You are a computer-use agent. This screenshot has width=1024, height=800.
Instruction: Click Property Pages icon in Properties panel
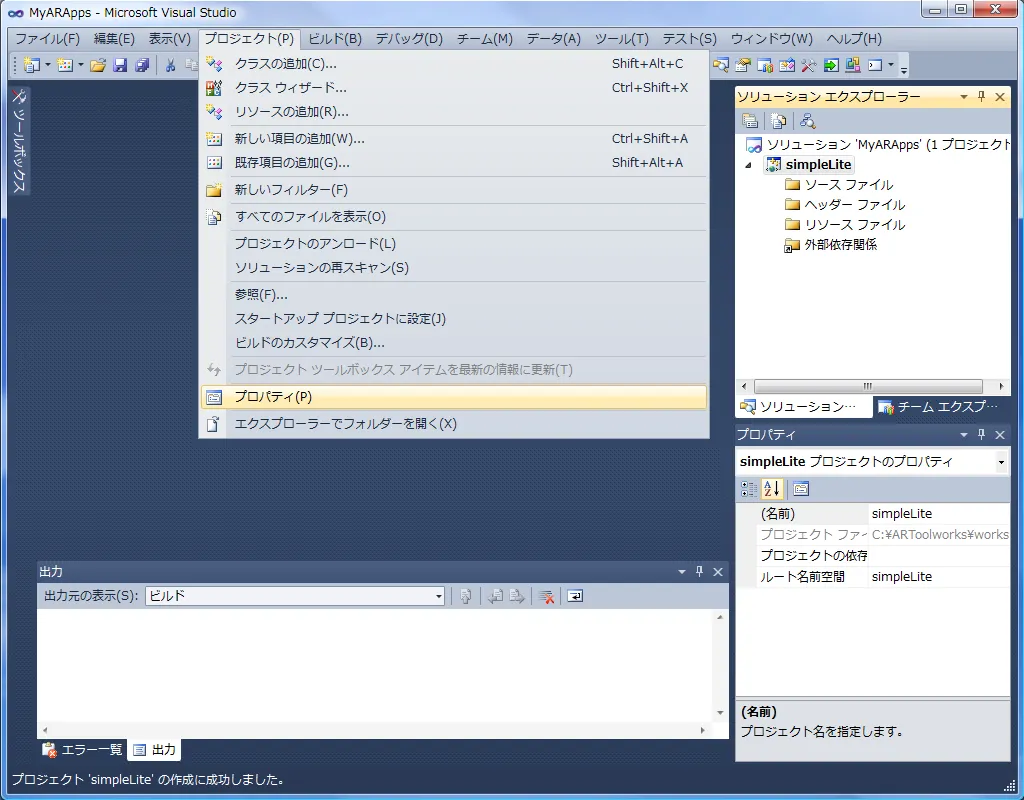801,488
